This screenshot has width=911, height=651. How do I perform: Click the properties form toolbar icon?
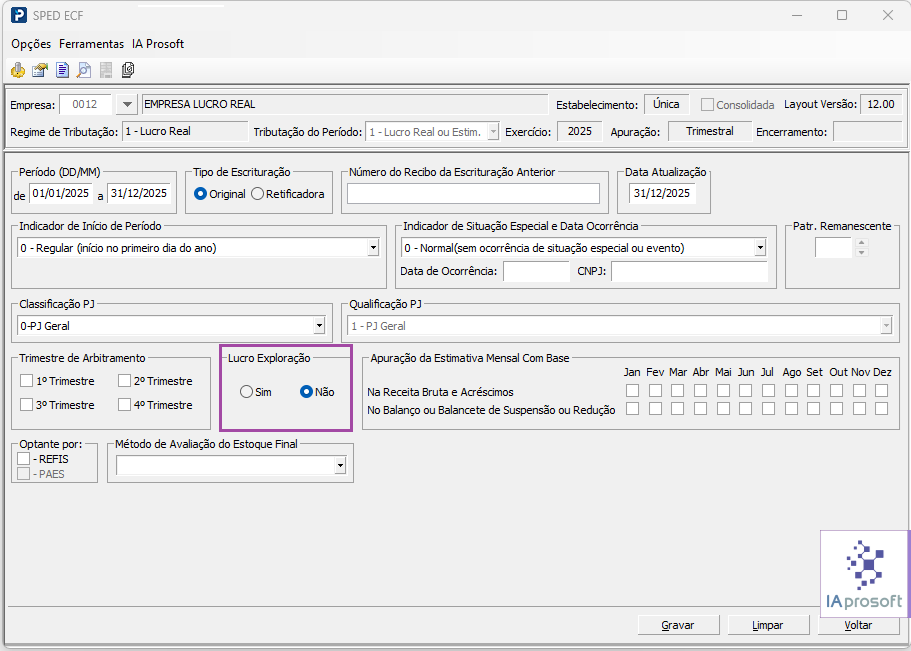[40, 70]
